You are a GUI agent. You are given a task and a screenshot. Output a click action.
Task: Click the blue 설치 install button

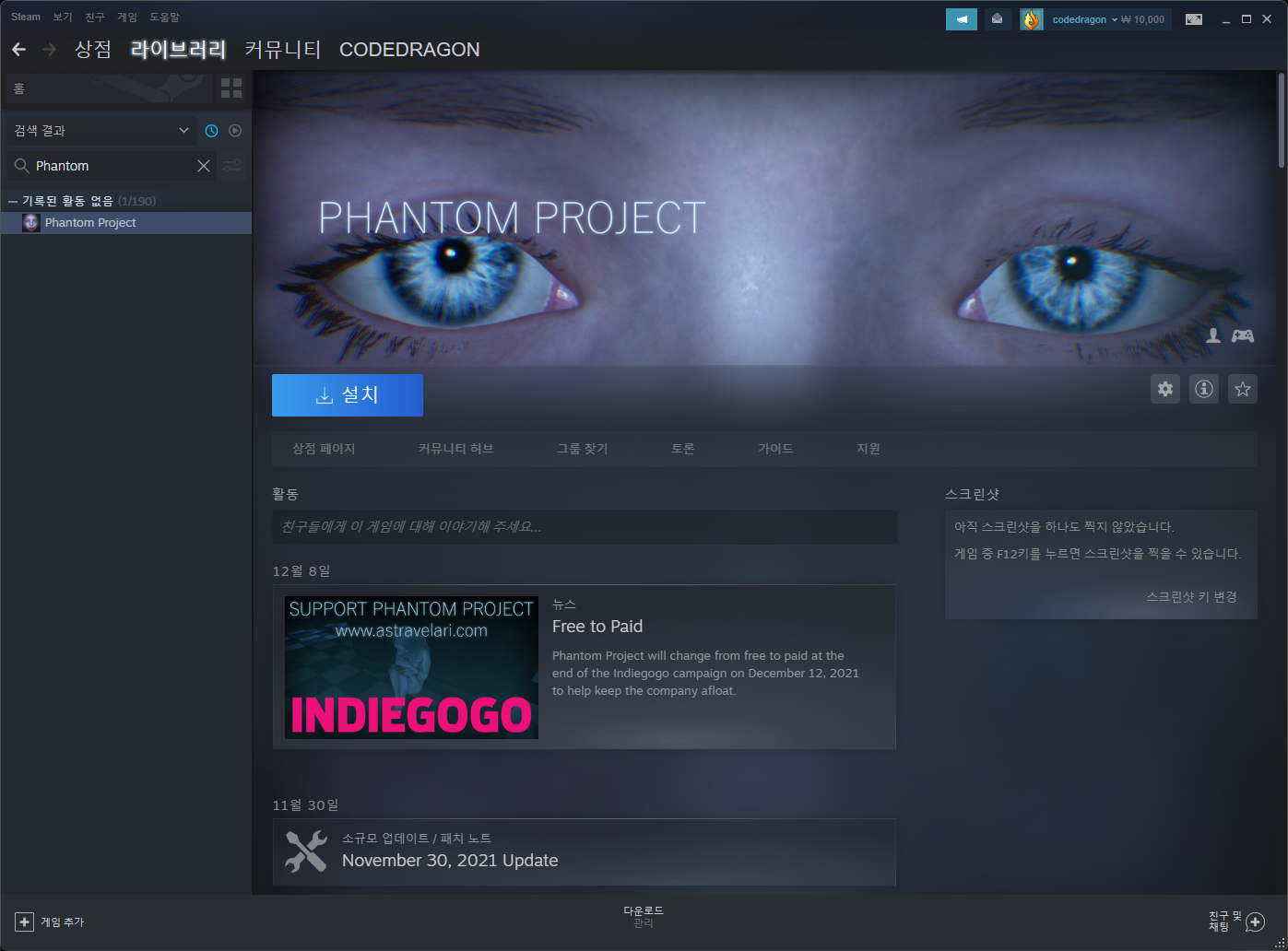tap(348, 395)
